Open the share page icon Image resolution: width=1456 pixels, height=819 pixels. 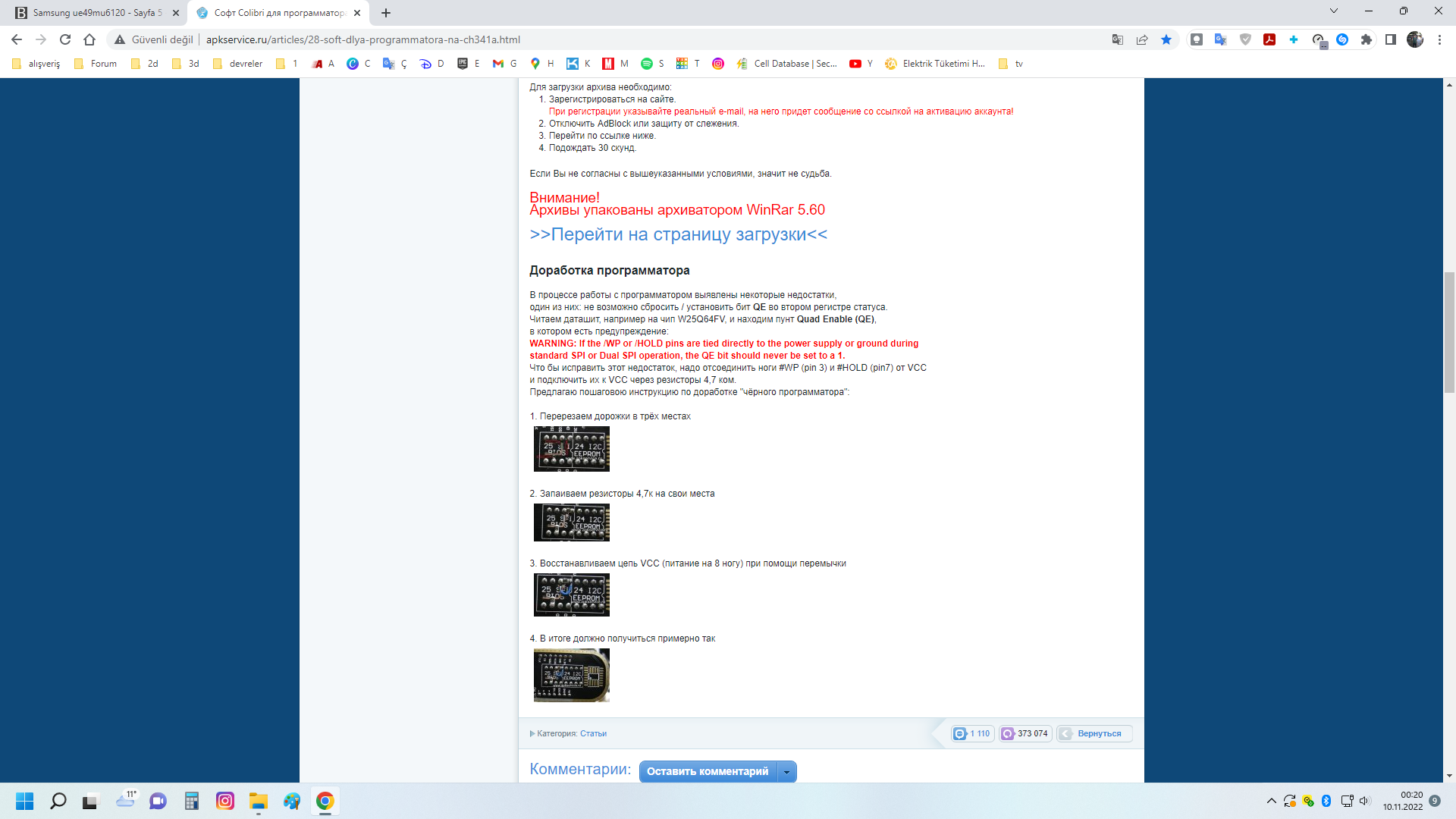pos(1142,39)
